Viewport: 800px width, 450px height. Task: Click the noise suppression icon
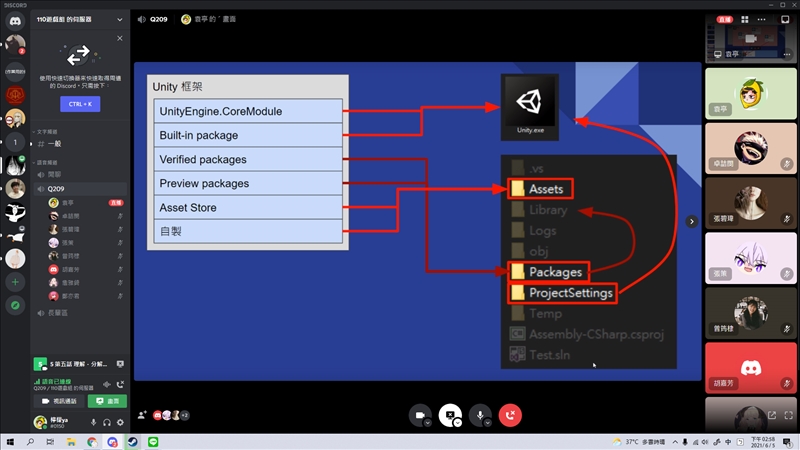pos(106,384)
